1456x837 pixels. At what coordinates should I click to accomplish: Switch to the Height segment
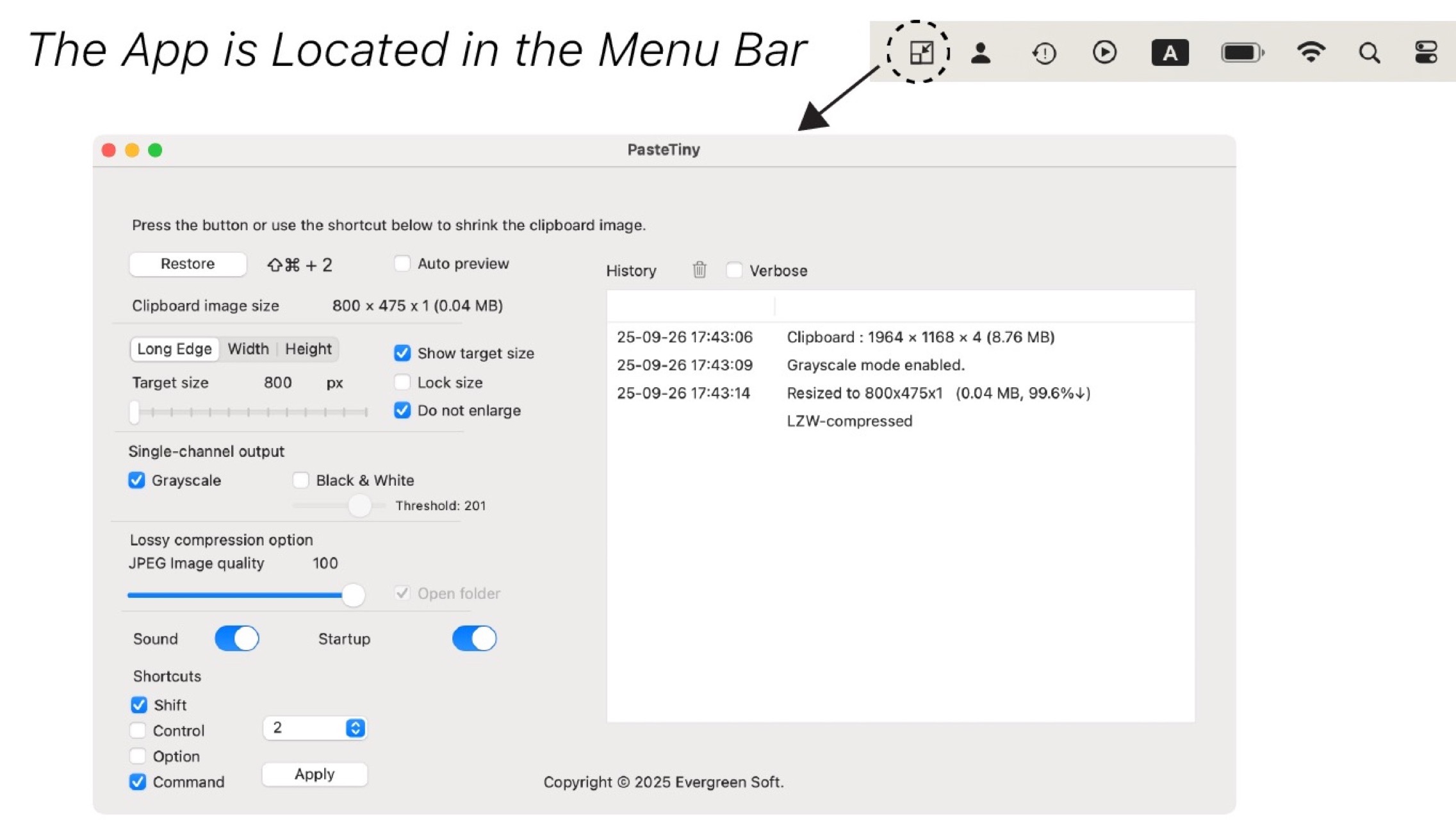[x=308, y=349]
